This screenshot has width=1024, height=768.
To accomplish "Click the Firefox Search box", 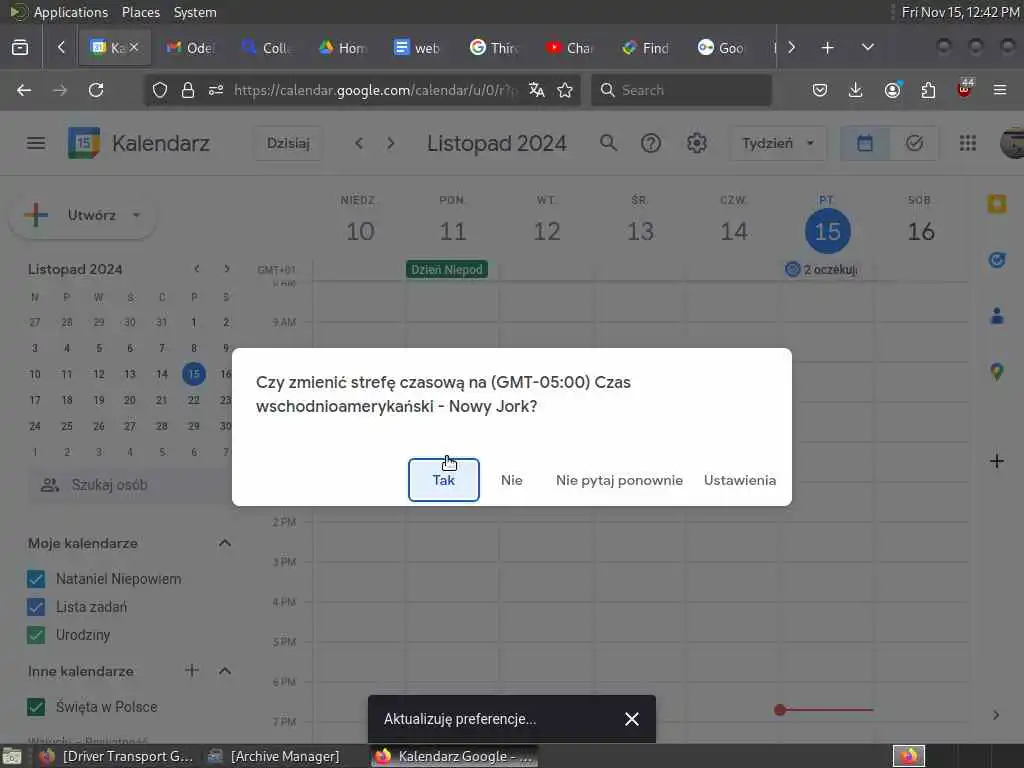I will click(x=681, y=90).
